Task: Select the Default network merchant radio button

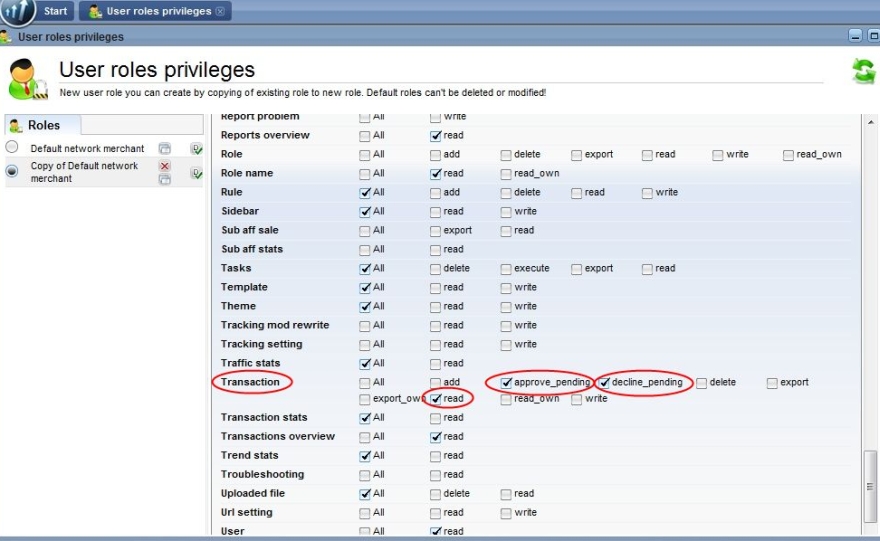Action: pyautogui.click(x=13, y=147)
